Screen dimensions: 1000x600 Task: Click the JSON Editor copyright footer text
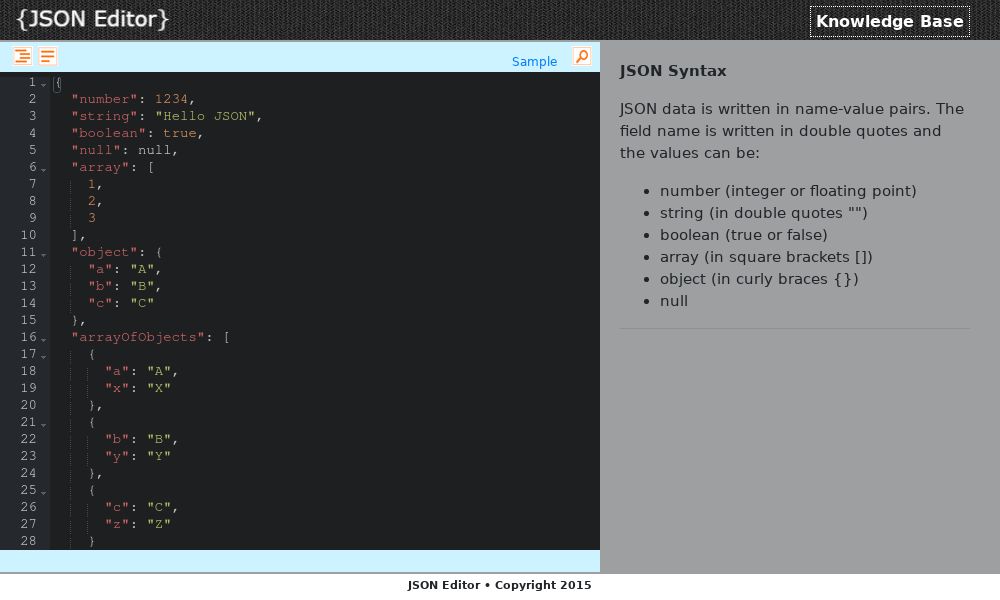pos(499,585)
